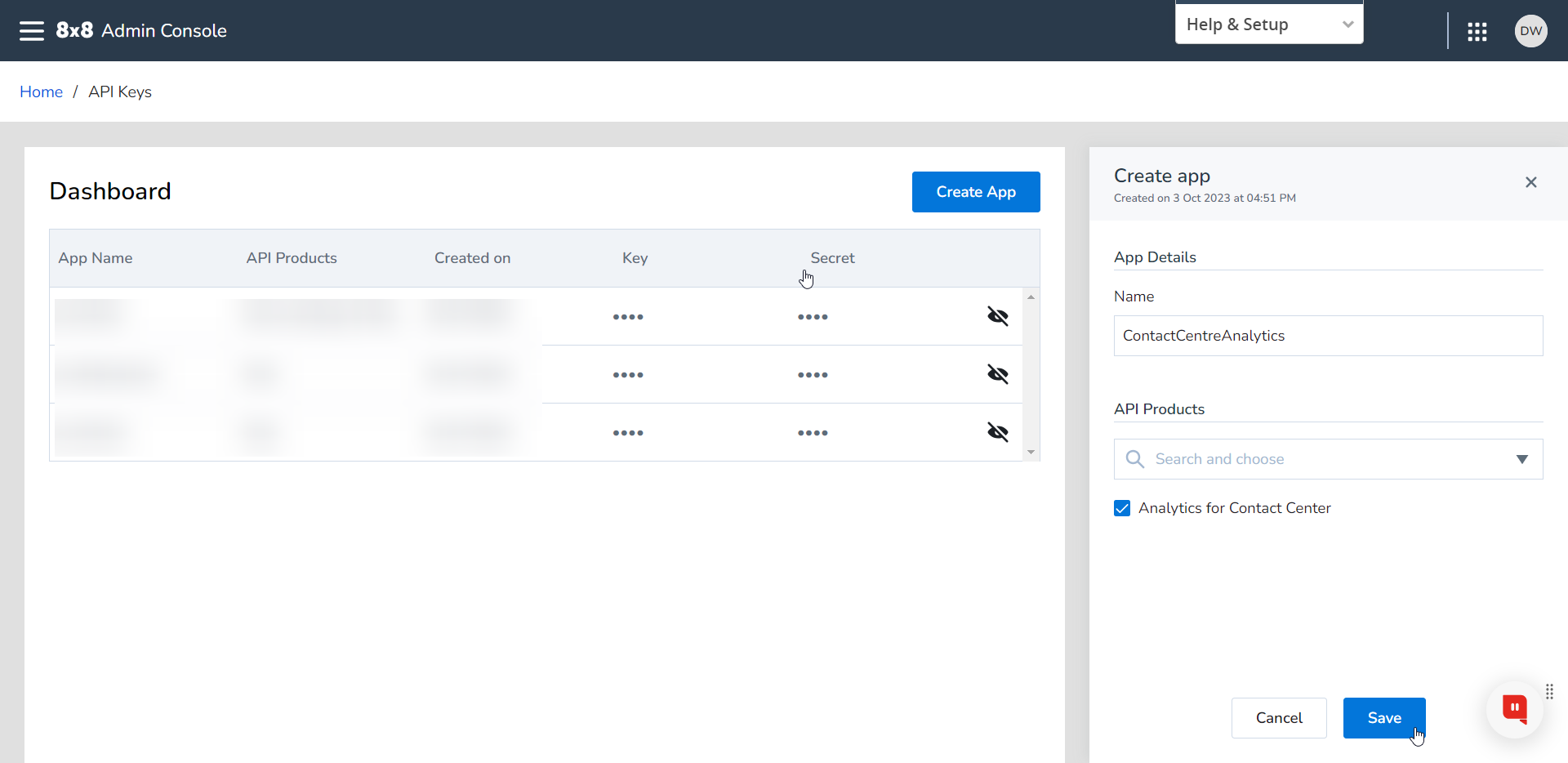Go to Home breadcrumb link
The image size is (1568, 763).
[41, 91]
